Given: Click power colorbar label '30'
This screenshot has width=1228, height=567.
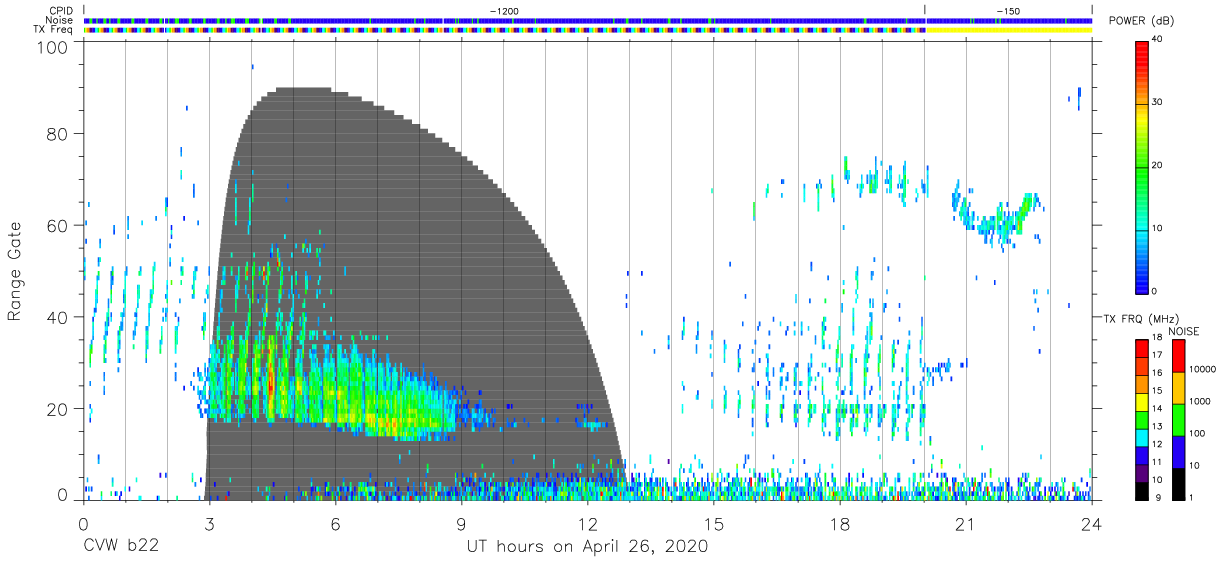Looking at the screenshot, I should tap(1159, 102).
